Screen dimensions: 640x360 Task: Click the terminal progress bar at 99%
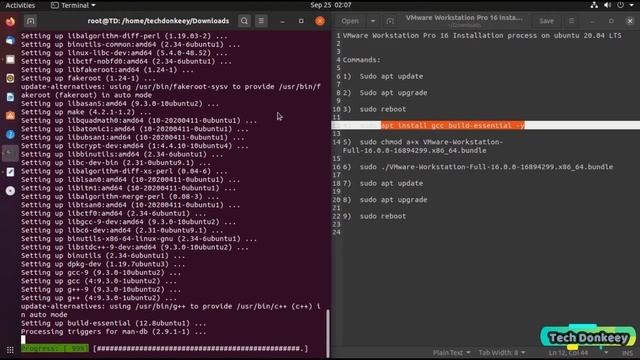coord(164,349)
